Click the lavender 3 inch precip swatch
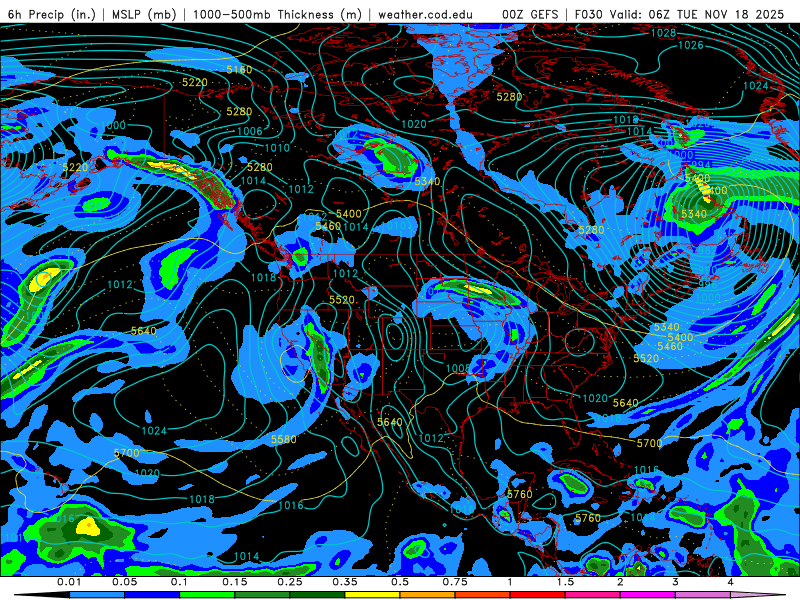Viewport: 800px width, 600px height. (703, 595)
